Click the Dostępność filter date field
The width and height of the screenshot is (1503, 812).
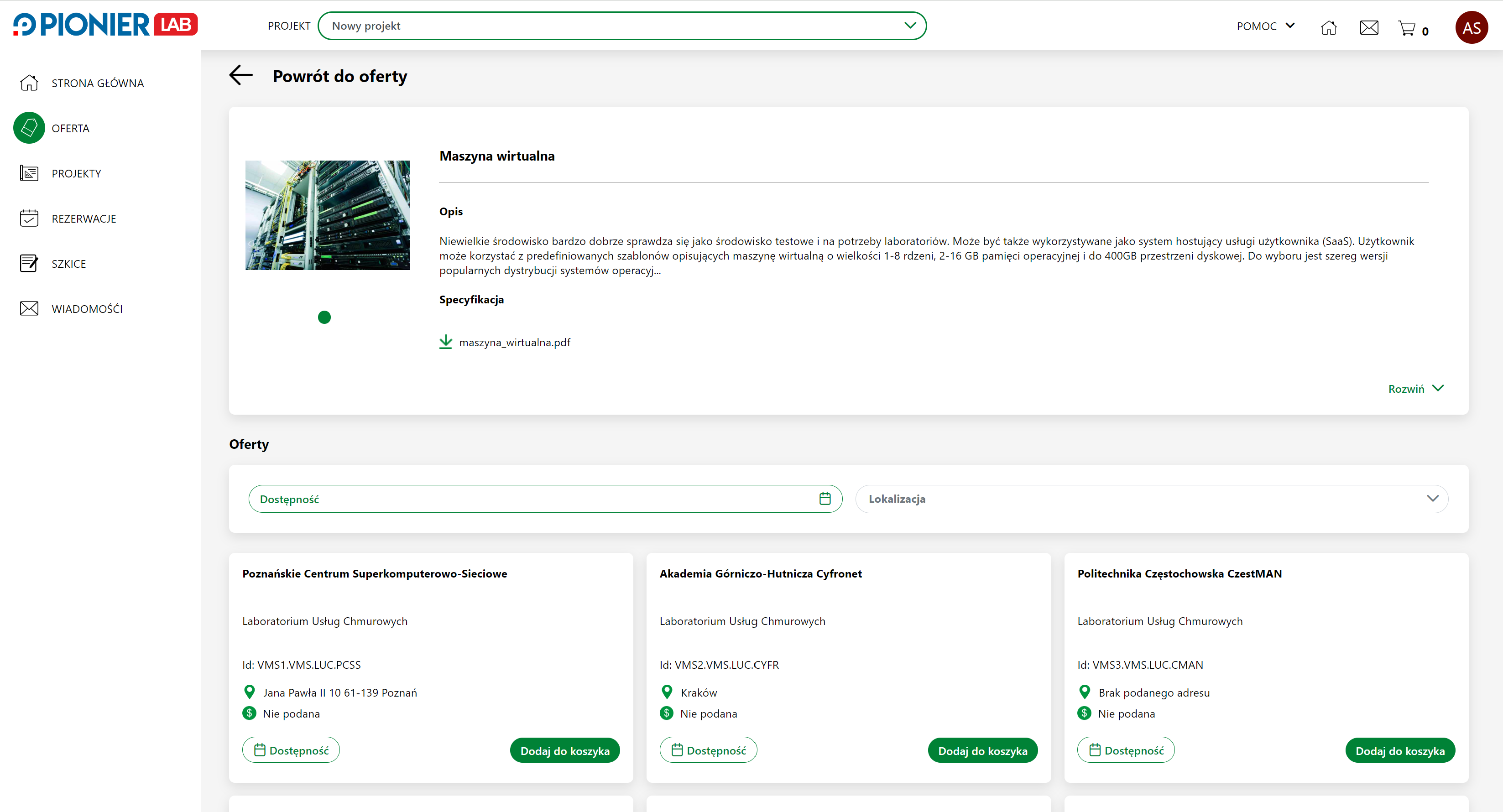click(545, 499)
